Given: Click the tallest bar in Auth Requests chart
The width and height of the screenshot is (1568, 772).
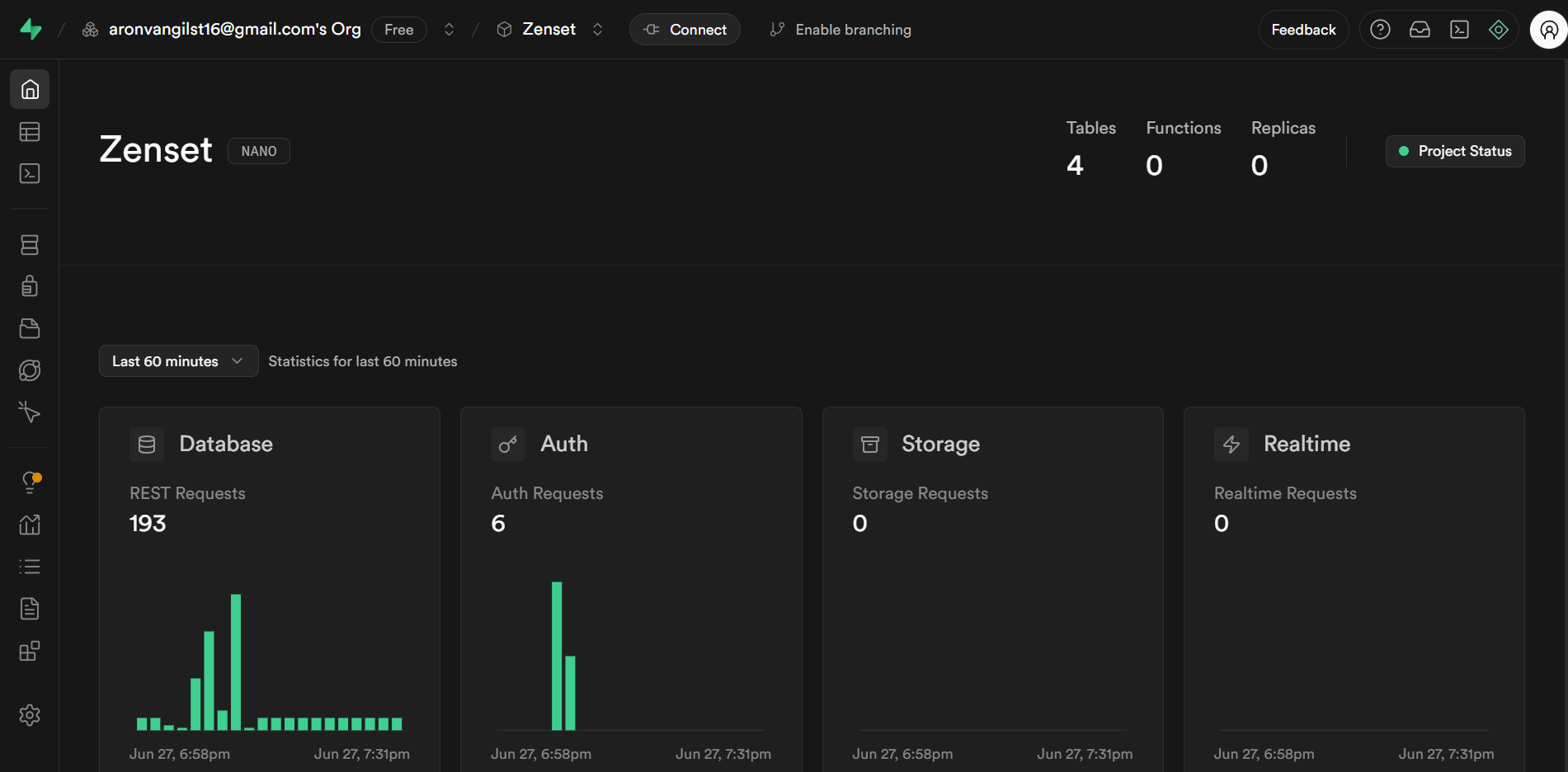Looking at the screenshot, I should click(557, 656).
